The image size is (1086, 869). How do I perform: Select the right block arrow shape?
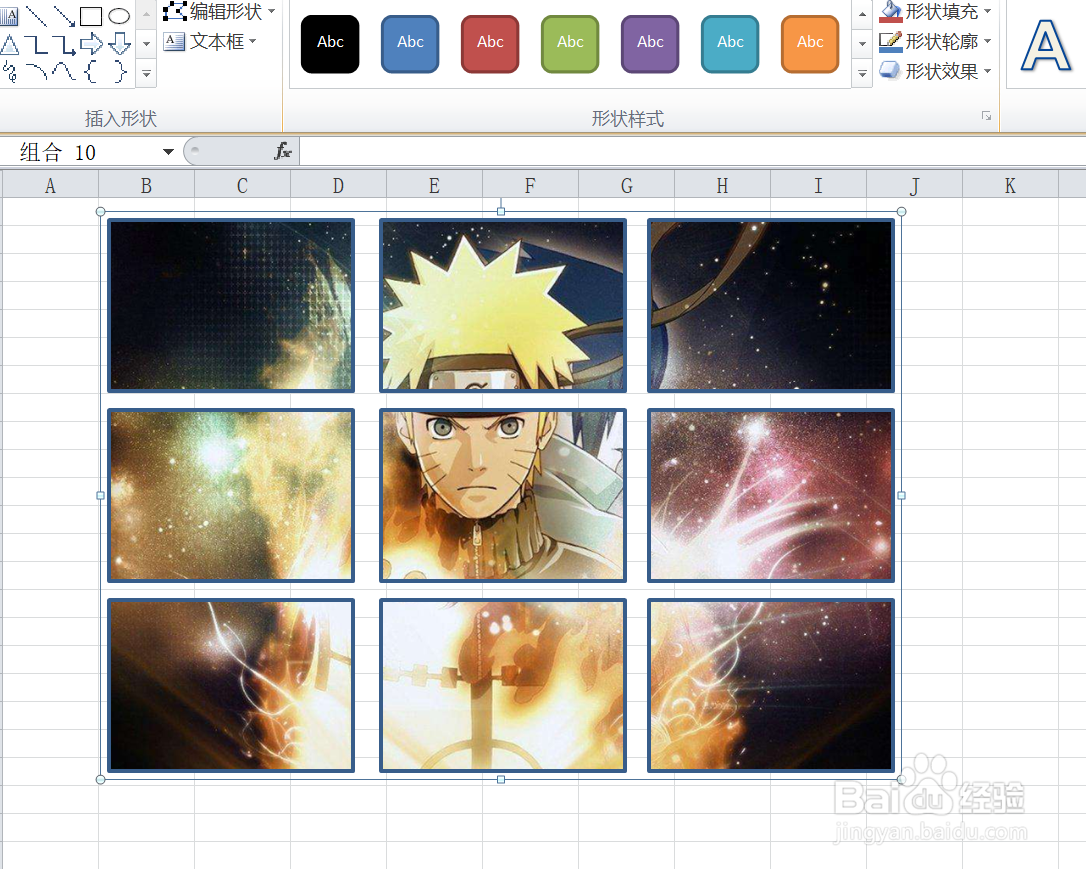pos(91,45)
